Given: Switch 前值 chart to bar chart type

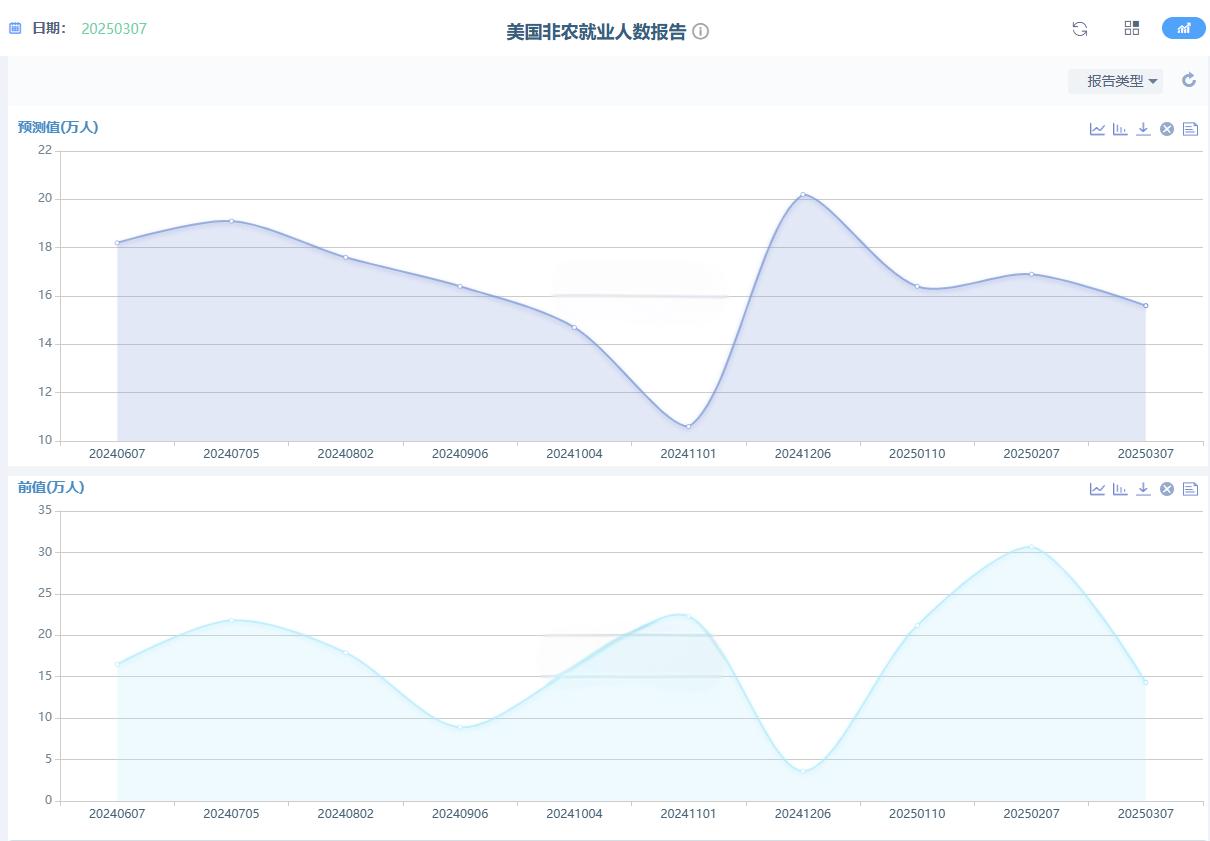Looking at the screenshot, I should click(1120, 489).
